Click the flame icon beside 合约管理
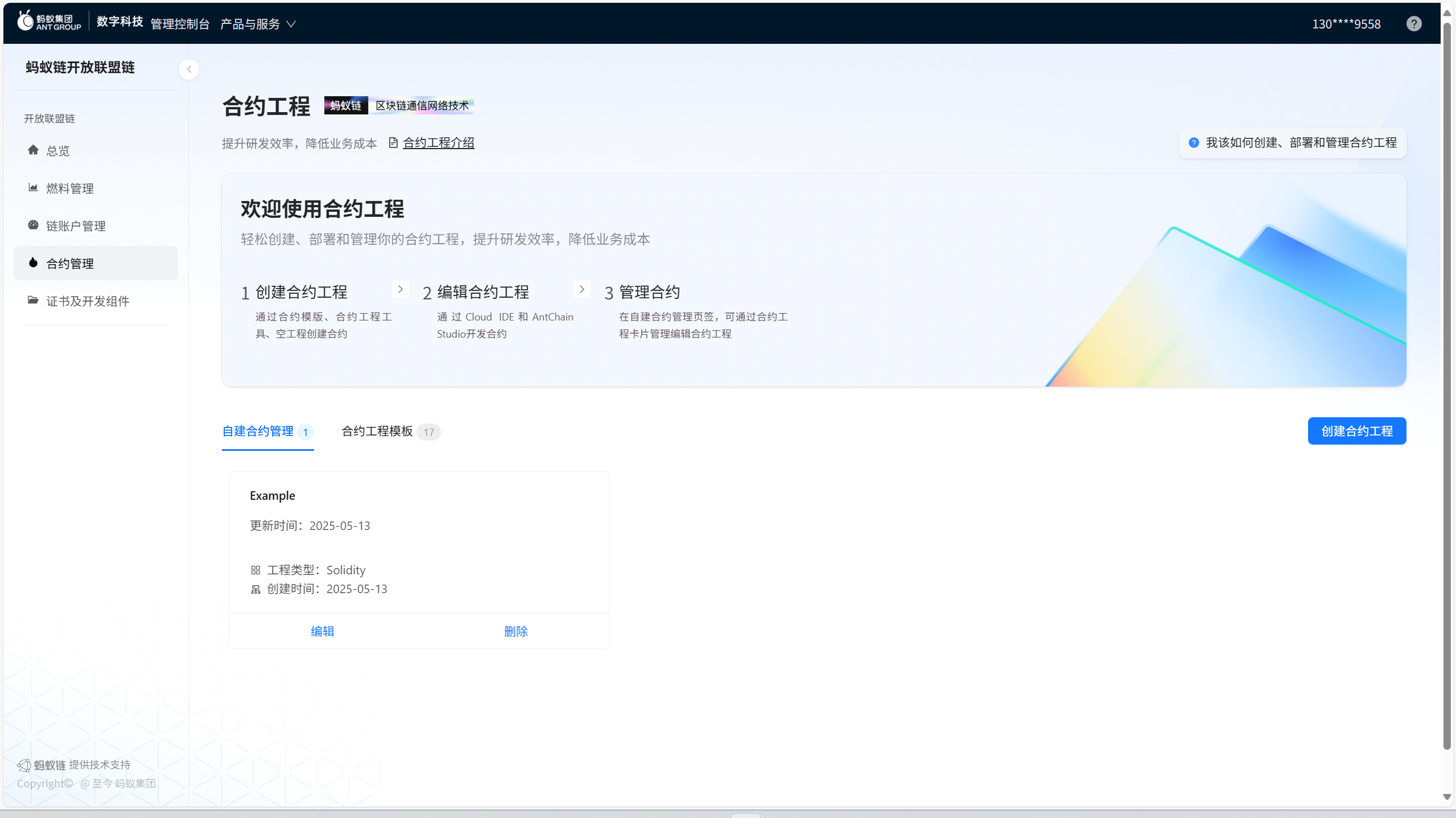Image resolution: width=1456 pixels, height=818 pixels. pos(33,263)
